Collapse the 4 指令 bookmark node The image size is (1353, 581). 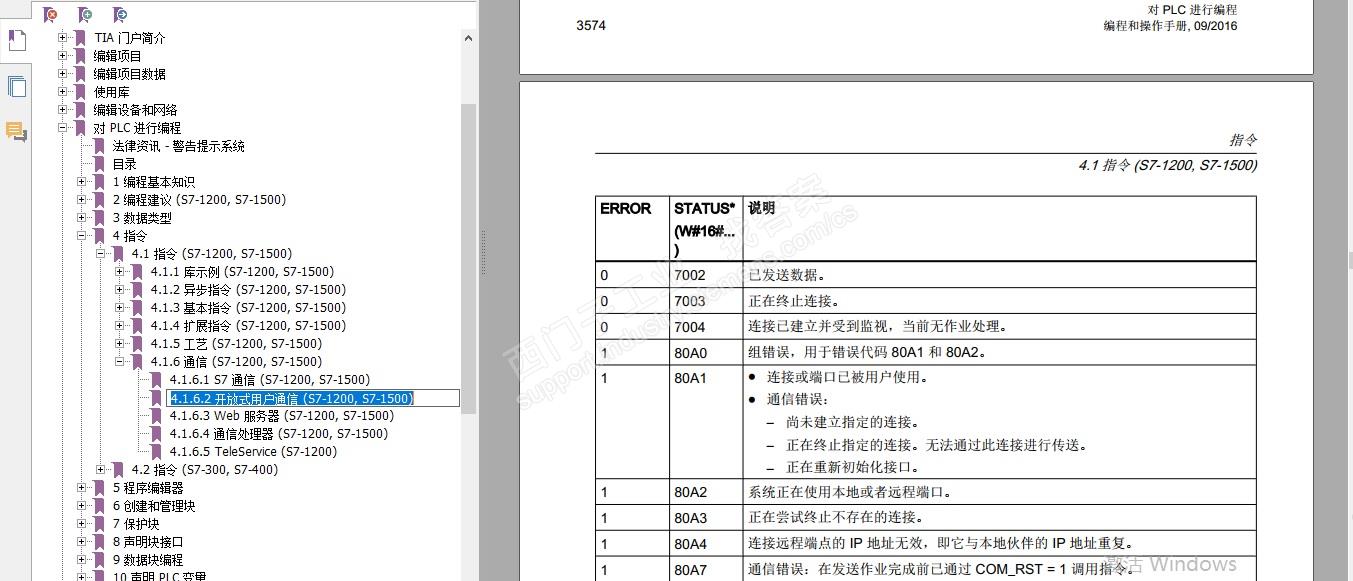[82, 236]
